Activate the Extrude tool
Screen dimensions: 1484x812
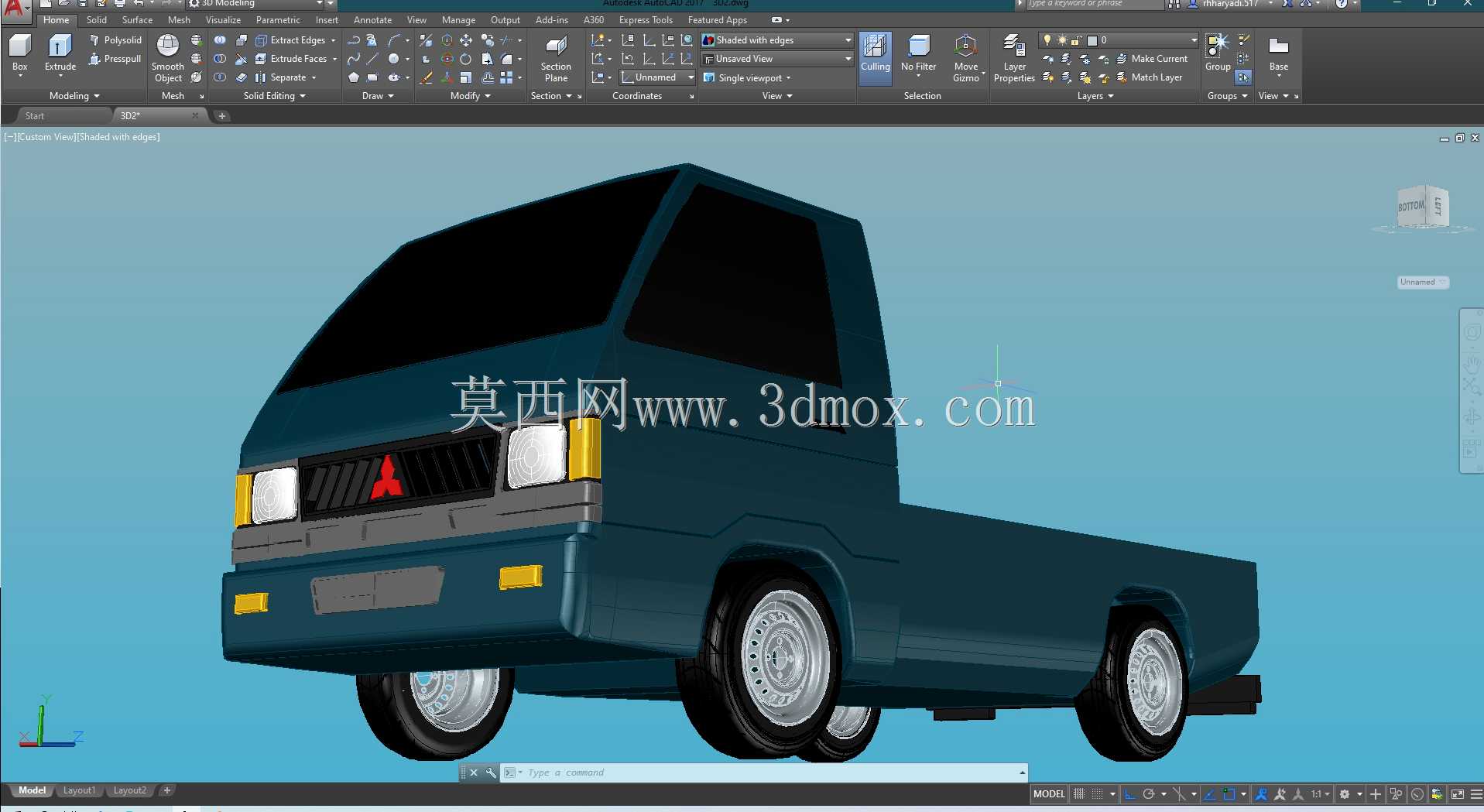click(x=60, y=53)
